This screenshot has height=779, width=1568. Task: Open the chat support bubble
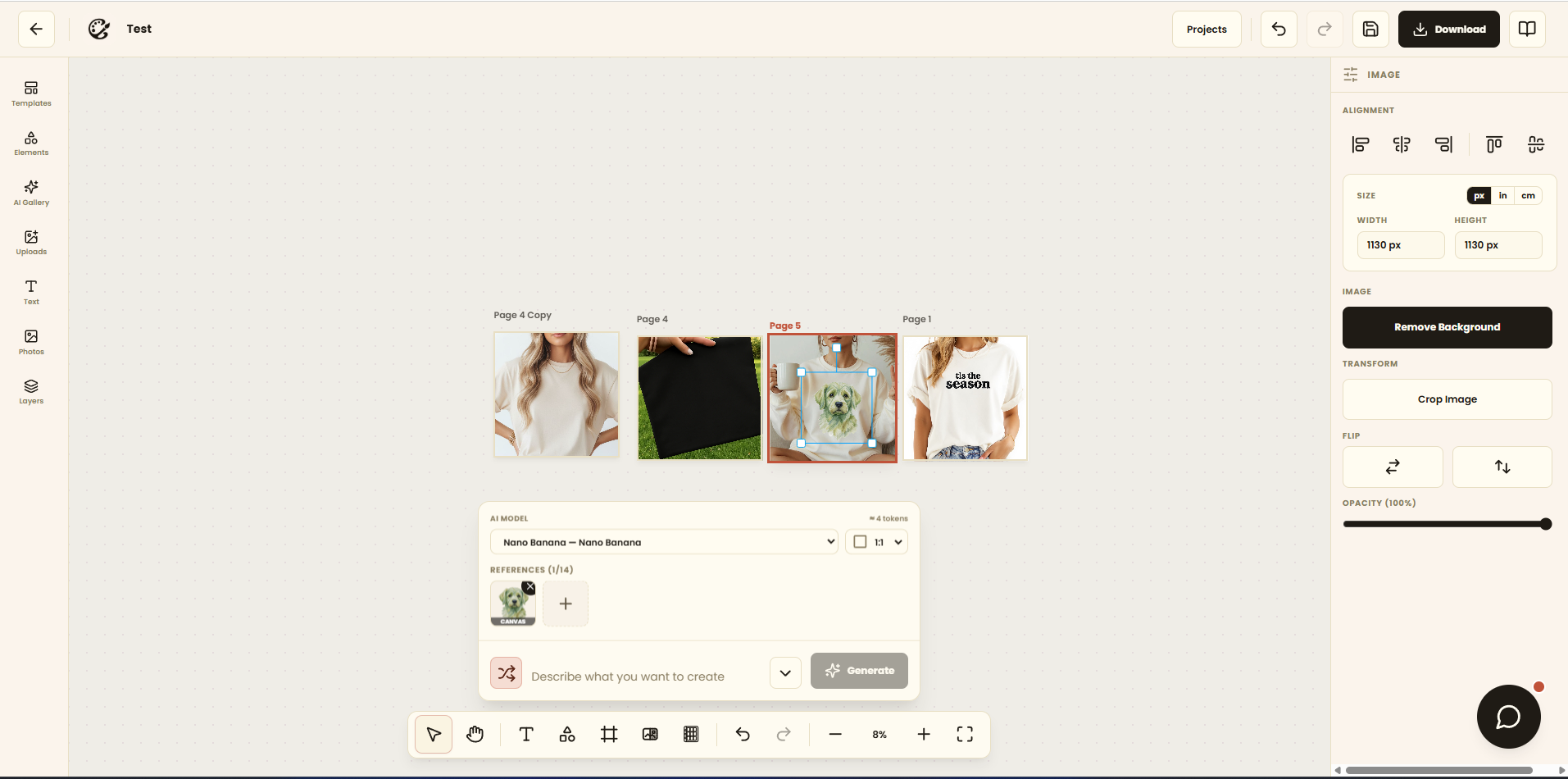tap(1508, 717)
